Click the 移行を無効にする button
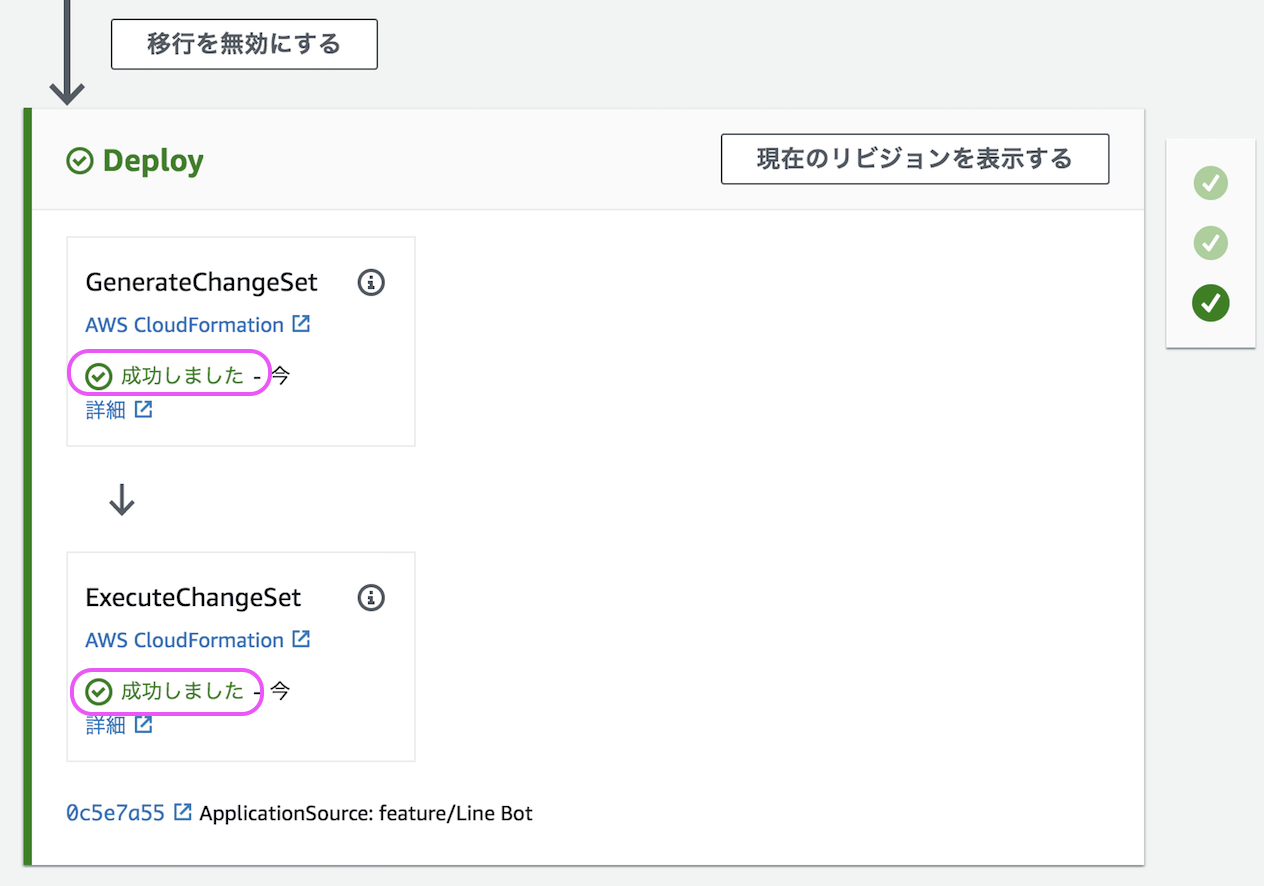1264x886 pixels. (x=244, y=44)
